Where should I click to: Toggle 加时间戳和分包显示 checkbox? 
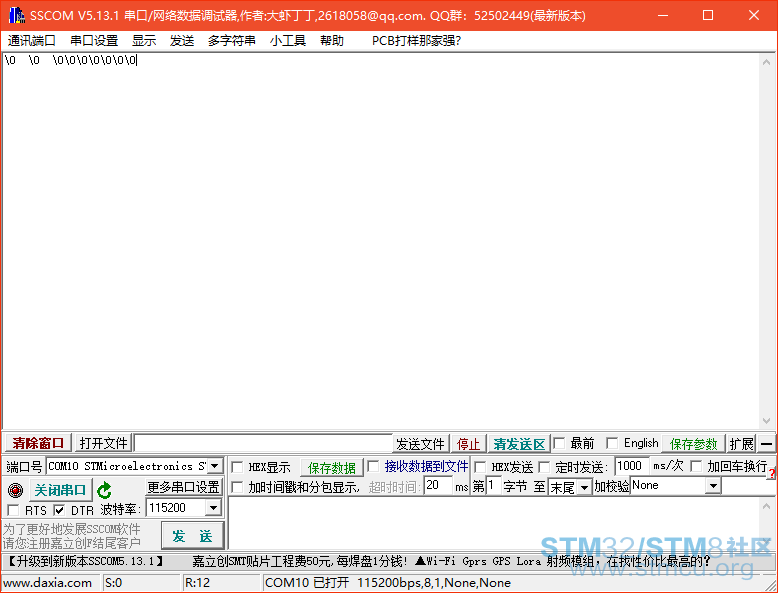[237, 487]
